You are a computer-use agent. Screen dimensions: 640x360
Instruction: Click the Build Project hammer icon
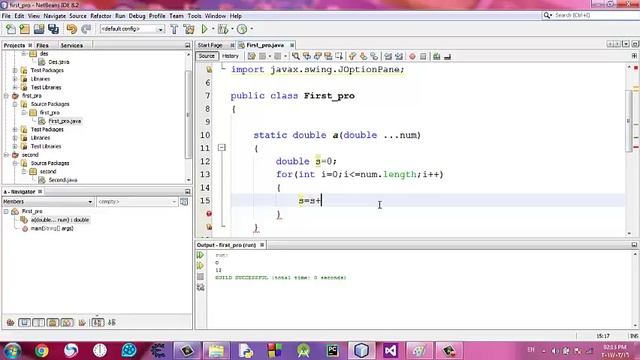174,29
